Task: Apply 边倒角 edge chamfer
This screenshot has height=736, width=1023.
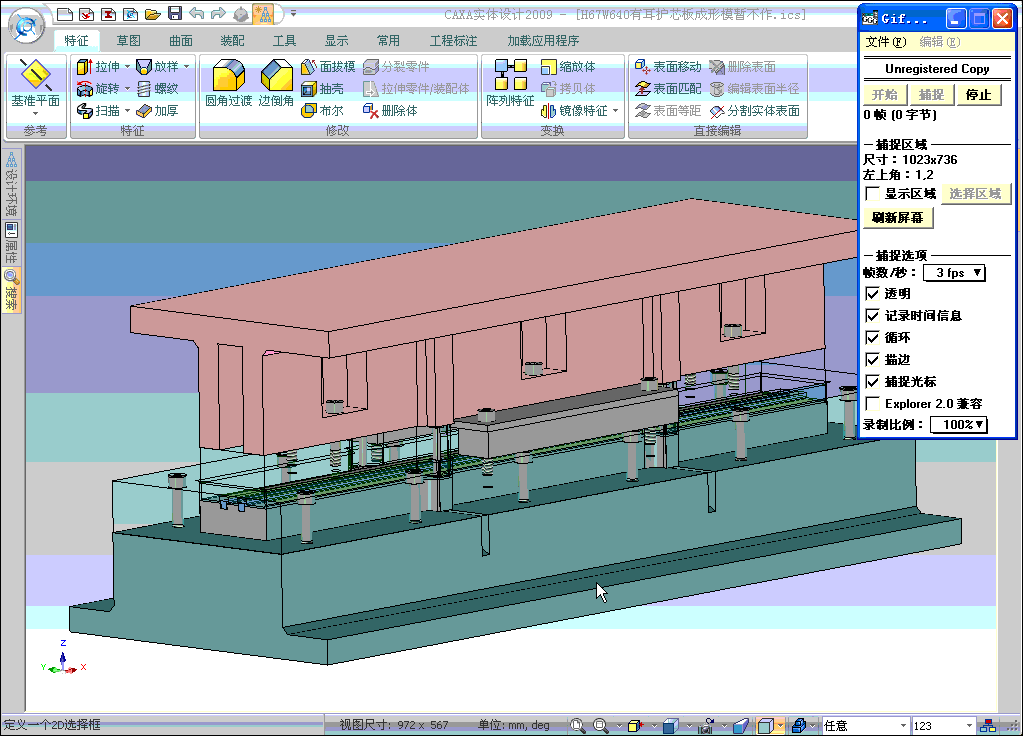Action: 276,83
